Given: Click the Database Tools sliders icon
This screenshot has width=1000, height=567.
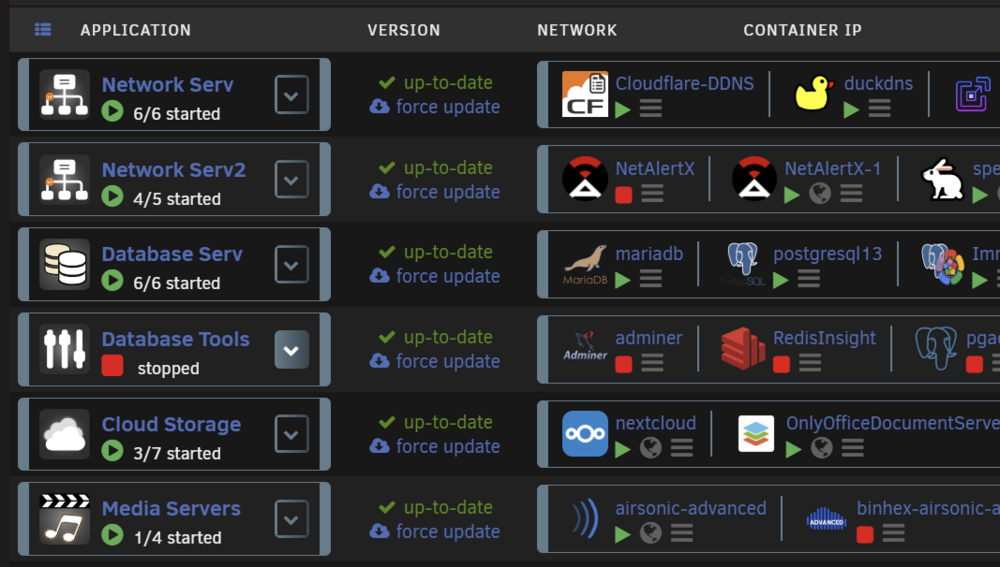Looking at the screenshot, I should pos(64,349).
